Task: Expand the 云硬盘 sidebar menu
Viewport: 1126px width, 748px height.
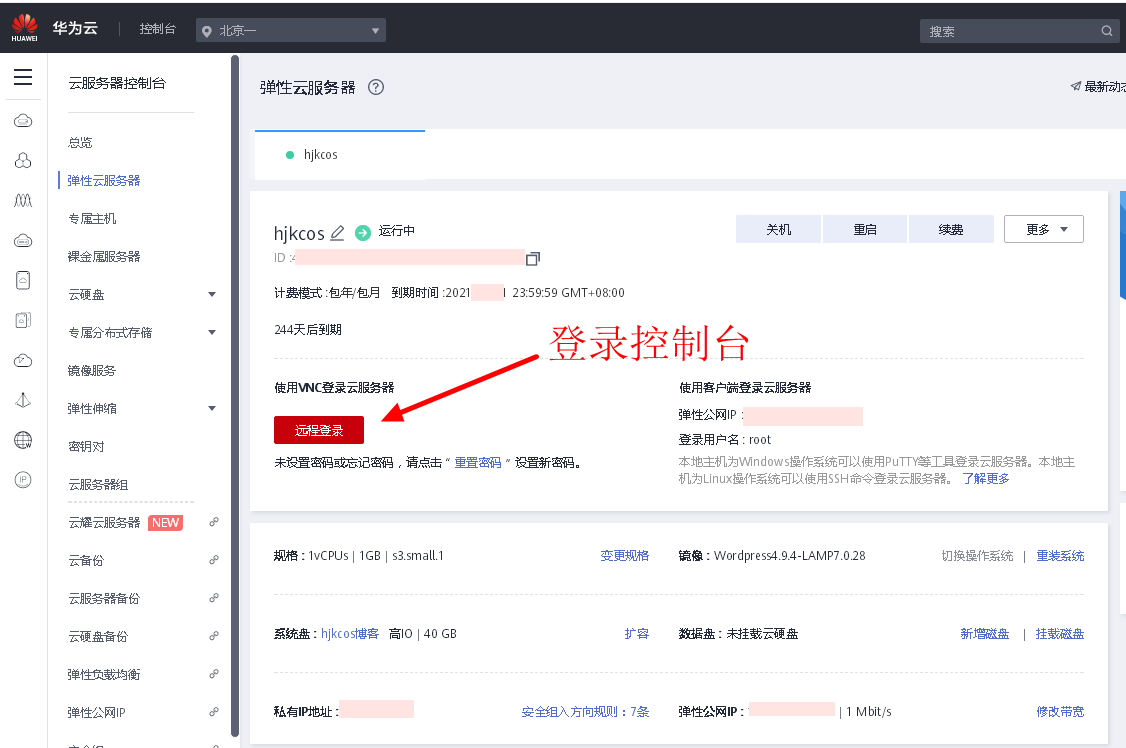Action: [x=212, y=294]
